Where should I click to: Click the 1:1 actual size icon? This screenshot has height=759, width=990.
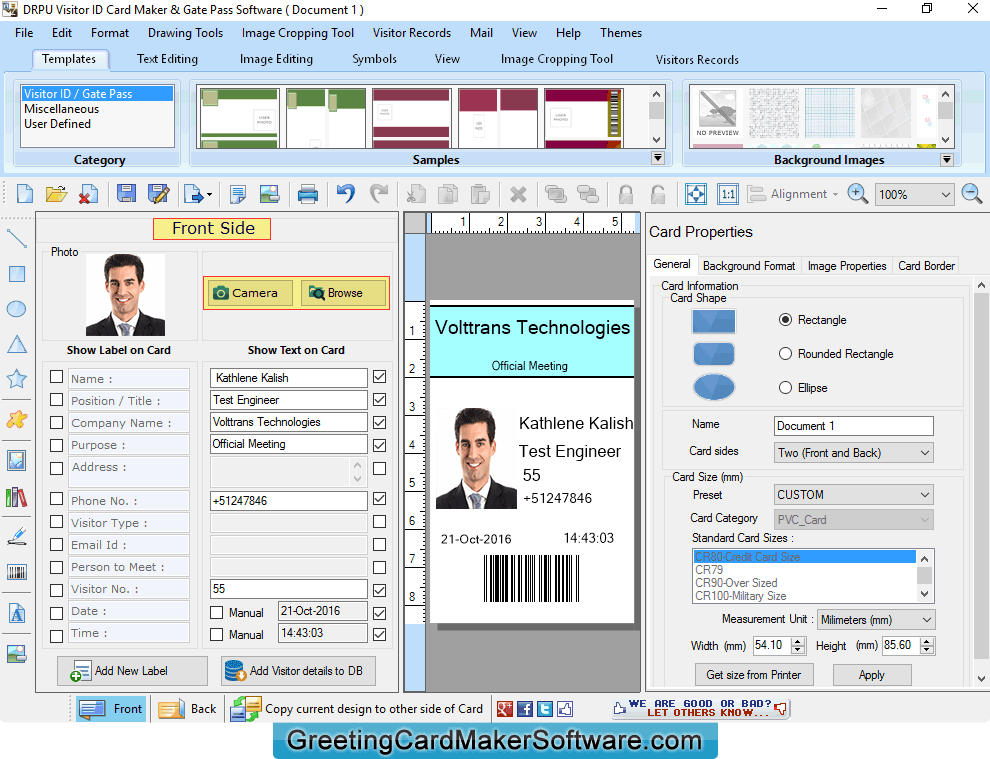click(x=728, y=194)
